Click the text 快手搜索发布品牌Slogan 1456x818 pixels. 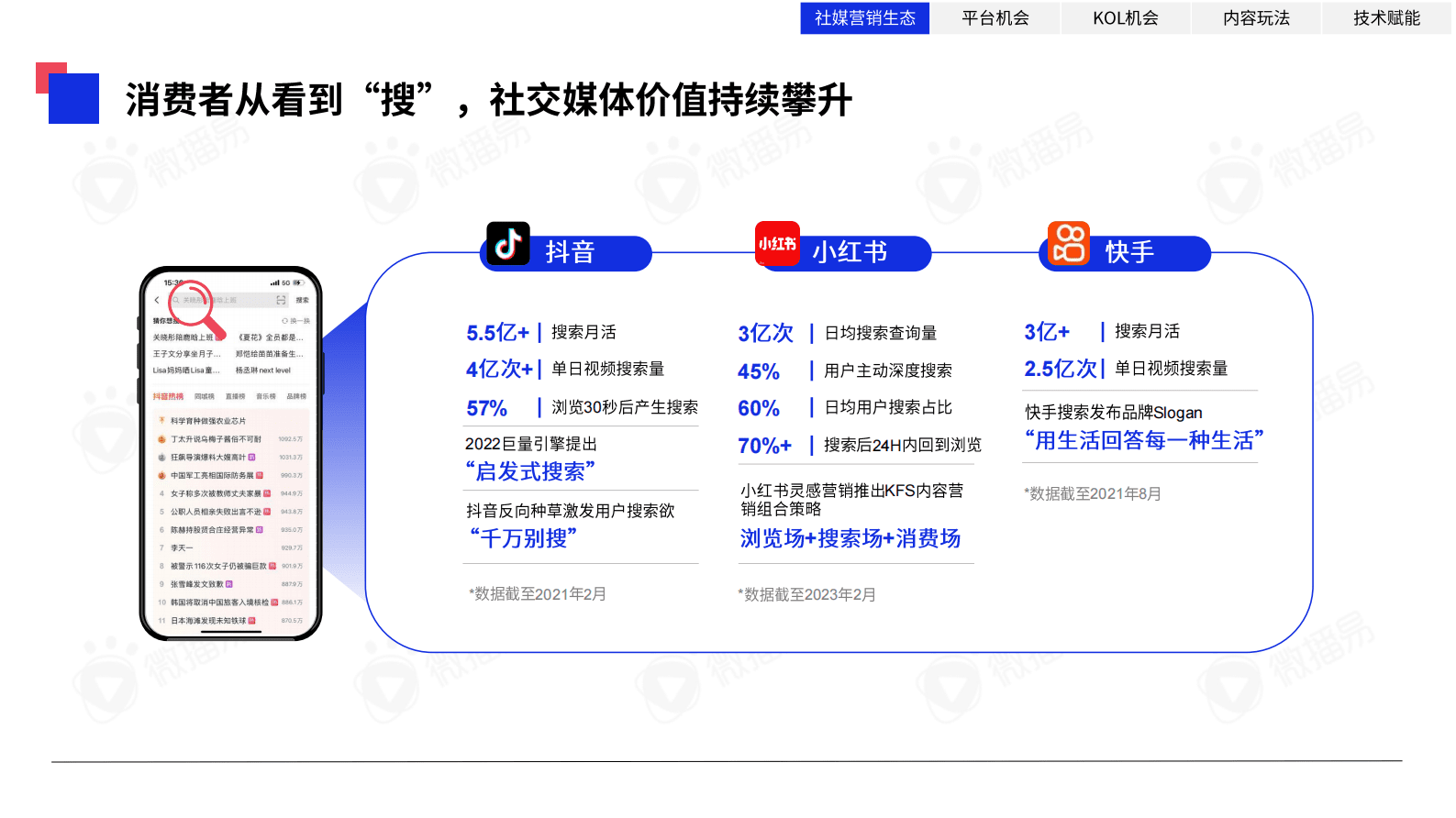coord(1114,413)
